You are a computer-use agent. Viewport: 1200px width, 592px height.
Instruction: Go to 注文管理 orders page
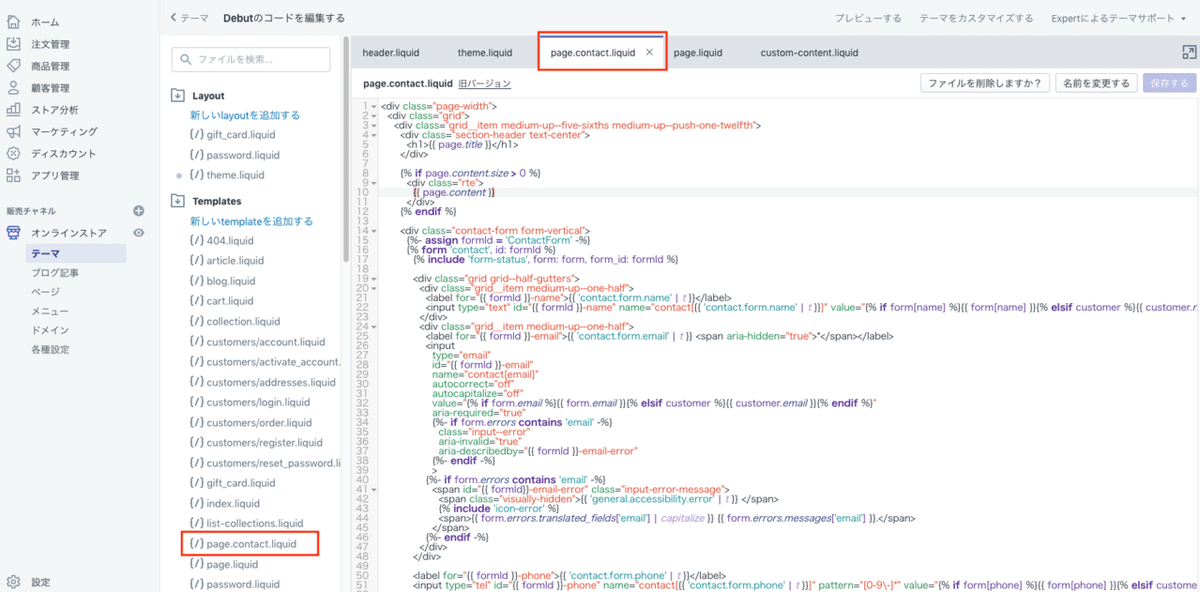(50, 43)
